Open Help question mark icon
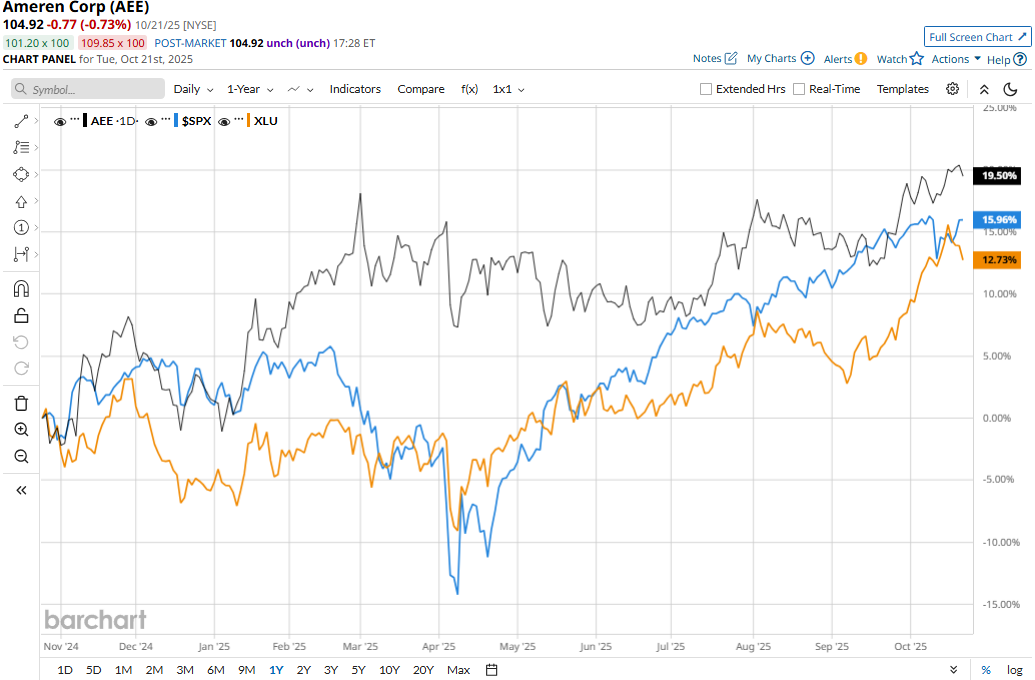The width and height of the screenshot is (1035, 680). pyautogui.click(x=1020, y=59)
